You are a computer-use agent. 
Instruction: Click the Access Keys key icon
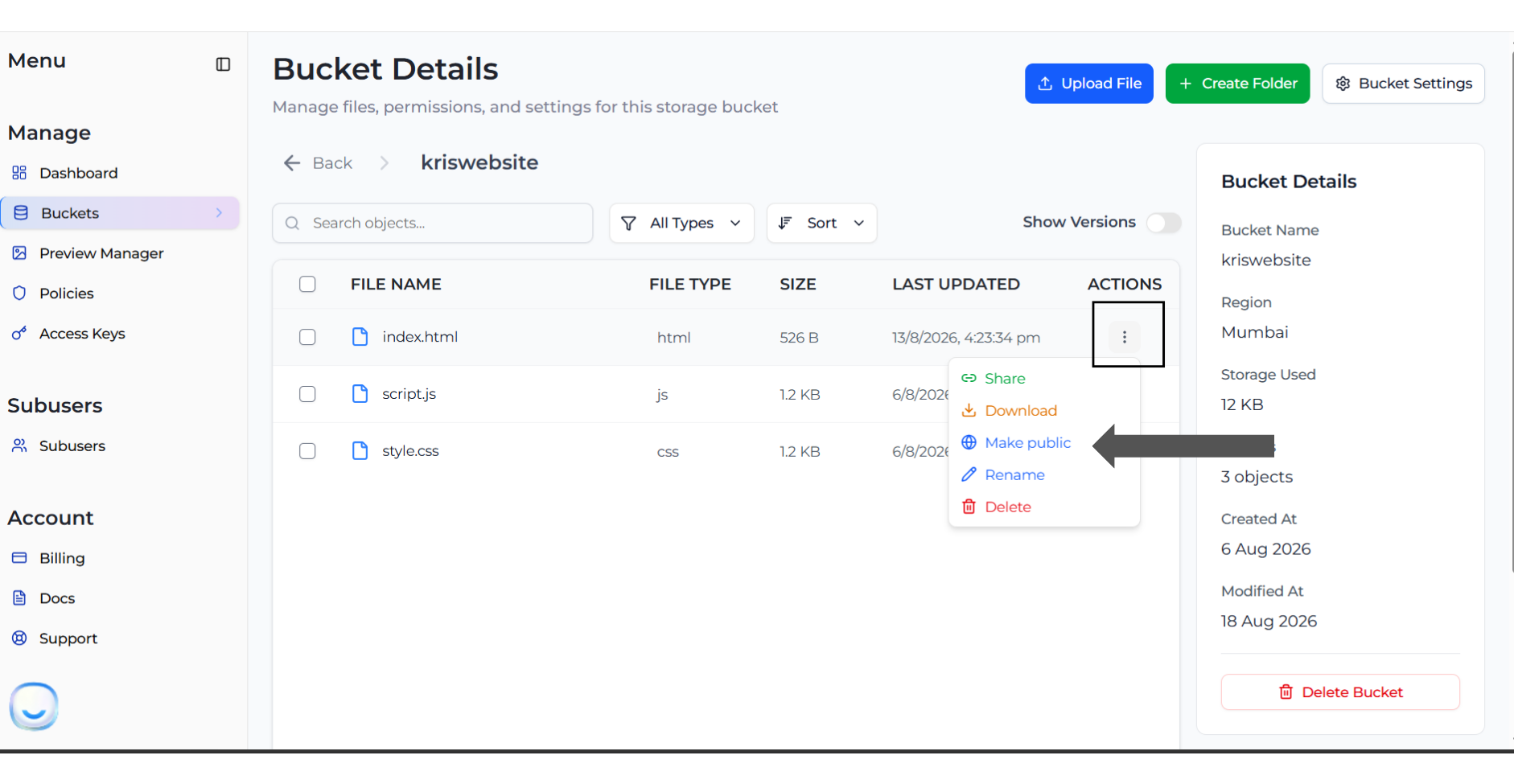click(19, 333)
